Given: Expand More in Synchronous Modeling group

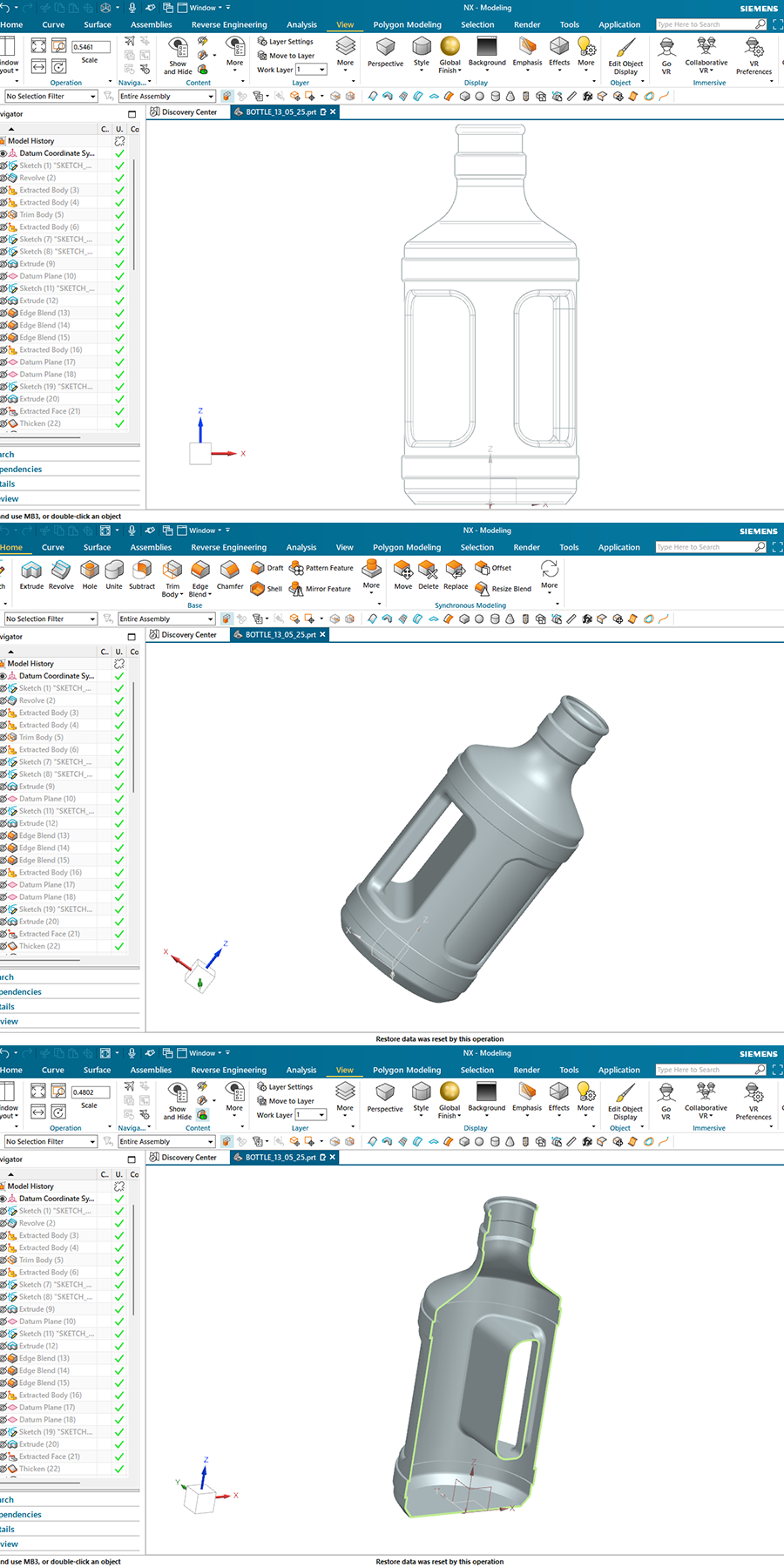Looking at the screenshot, I should coord(550,576).
